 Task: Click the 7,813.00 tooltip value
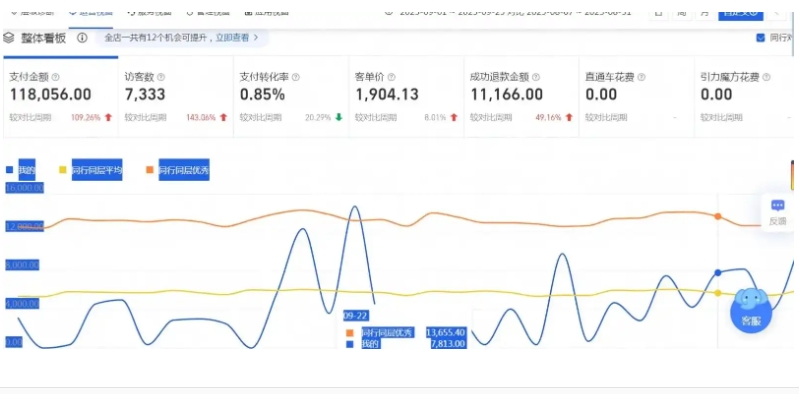[448, 344]
